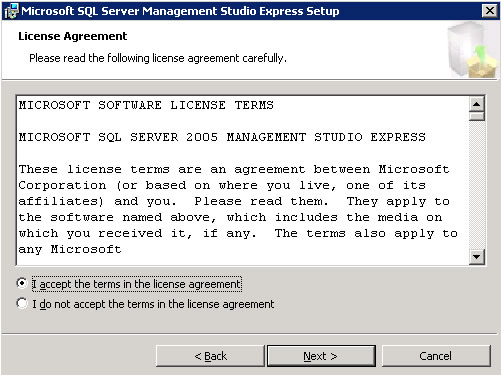Click the license scrollbar down arrow

476,257
